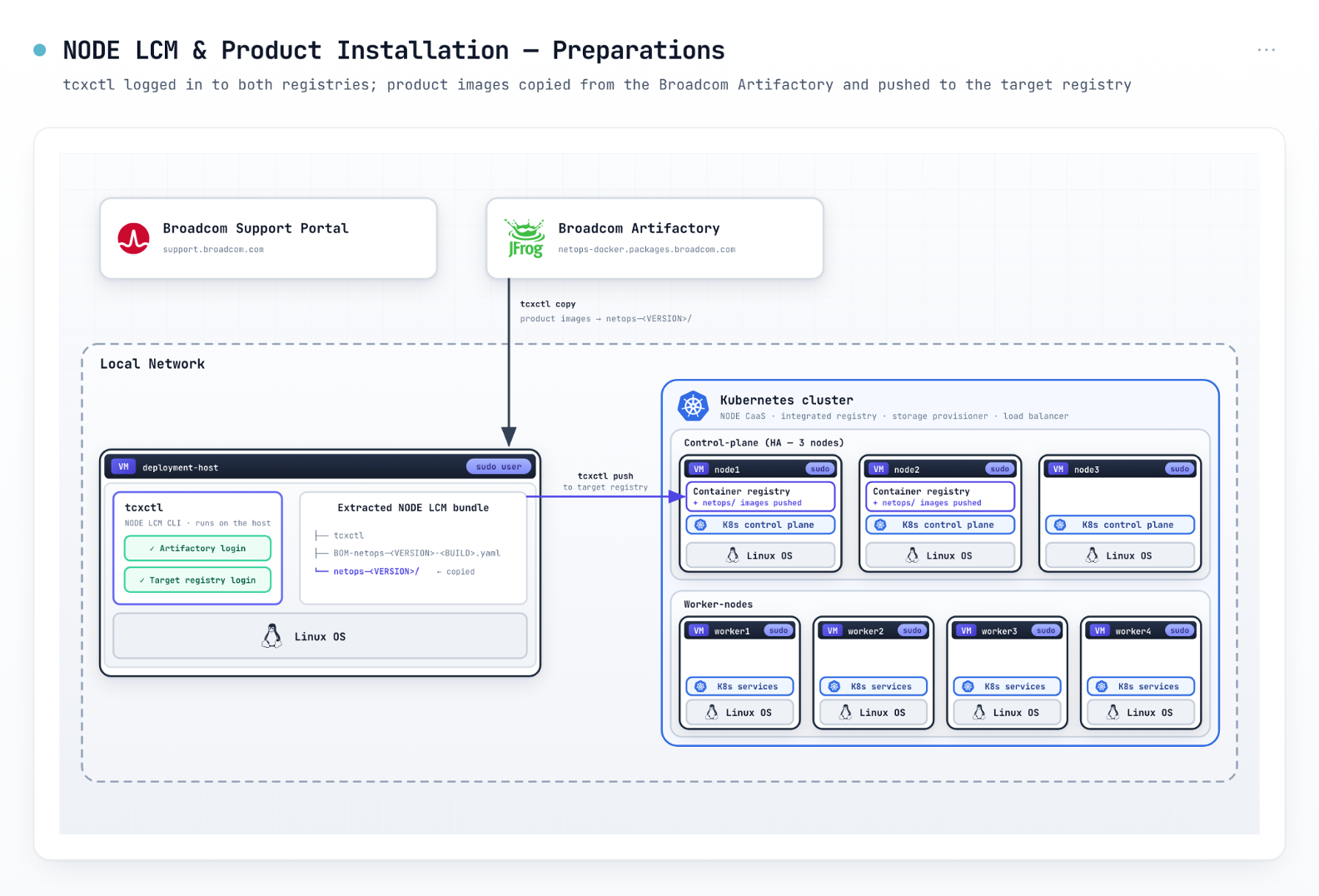Click the Linux penguin in deployment-host
This screenshot has height=896, width=1319.
point(271,636)
